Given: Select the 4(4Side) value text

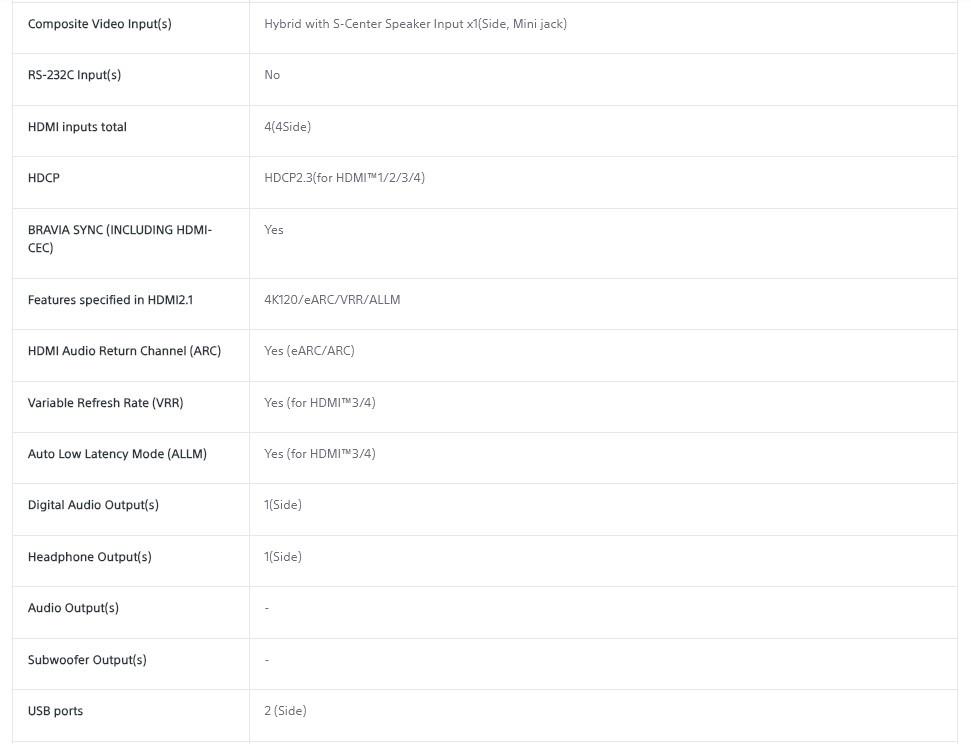Looking at the screenshot, I should tap(287, 127).
